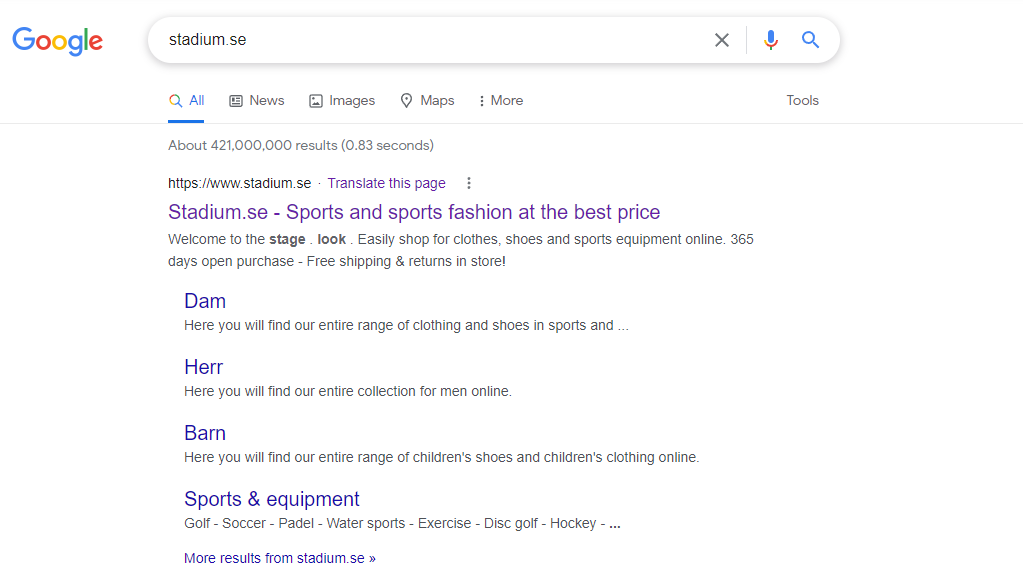Switch to the News tab
The image size is (1023, 588).
256,101
